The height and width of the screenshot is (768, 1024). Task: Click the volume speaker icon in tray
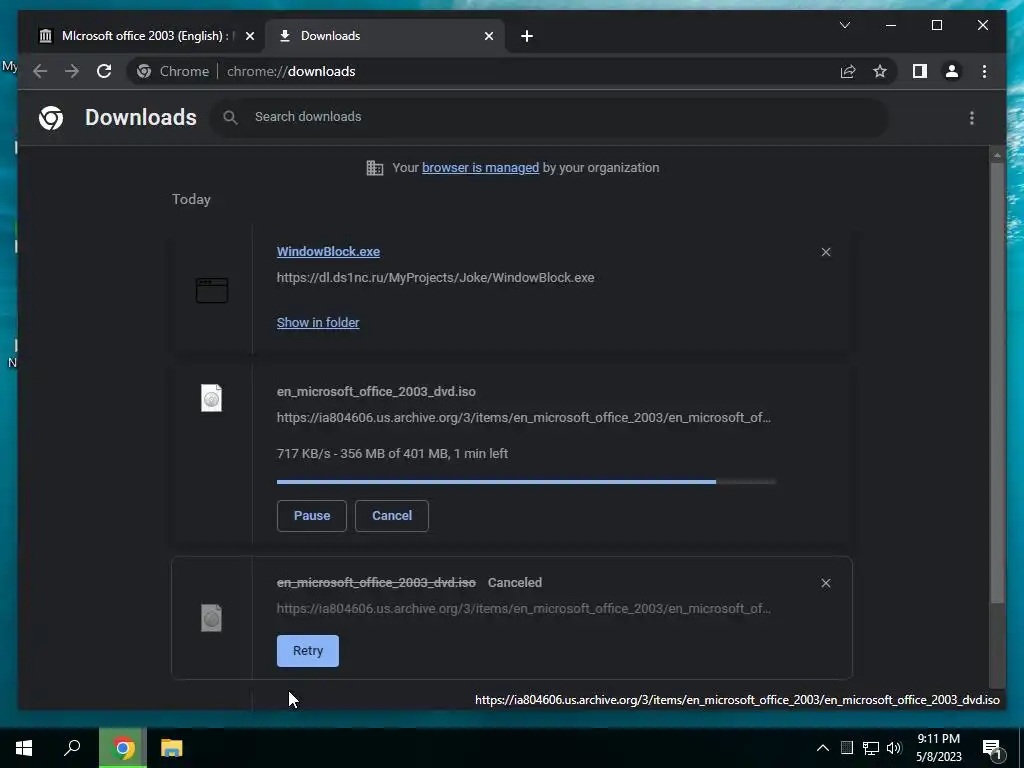(x=894, y=748)
